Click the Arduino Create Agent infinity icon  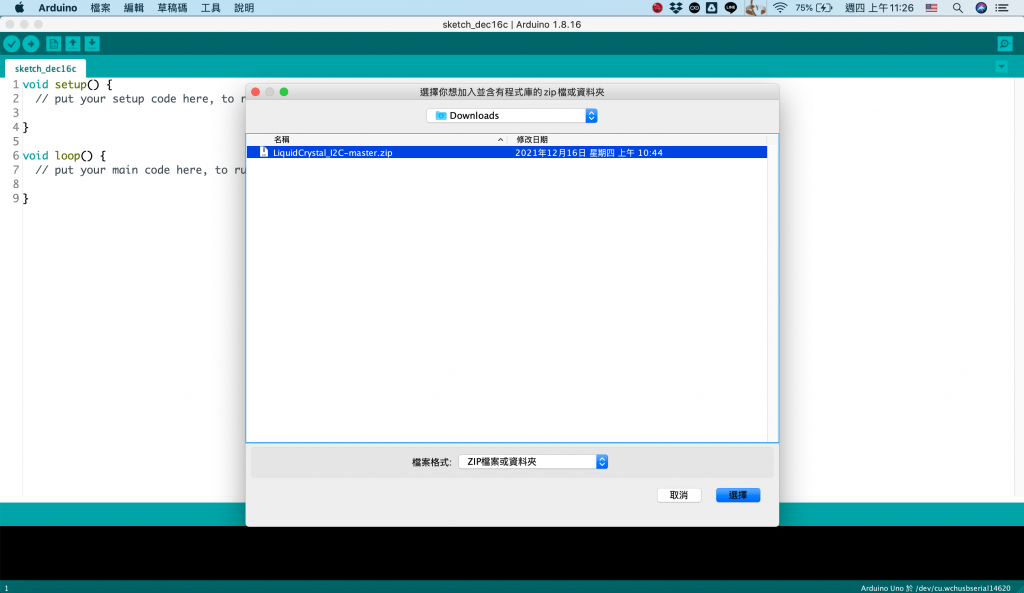click(x=694, y=8)
